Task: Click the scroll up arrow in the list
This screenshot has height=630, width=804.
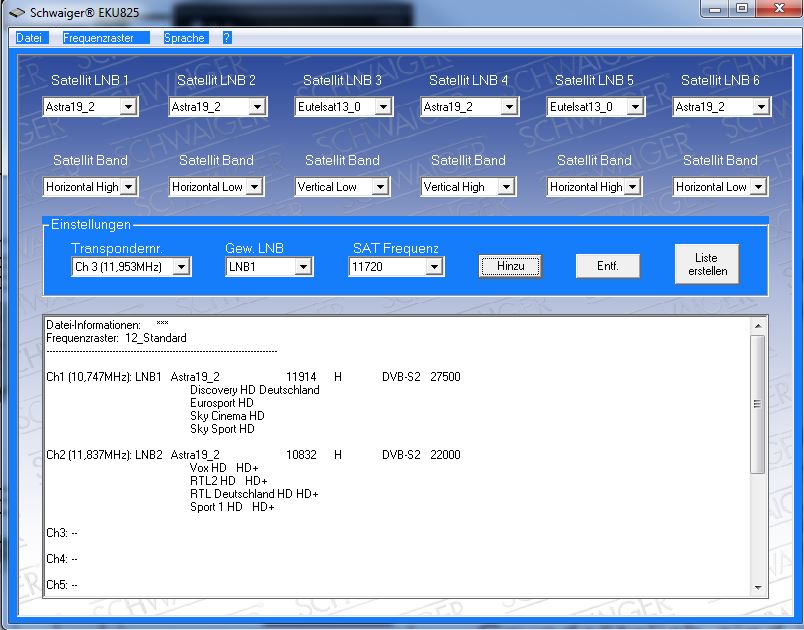Action: point(757,326)
